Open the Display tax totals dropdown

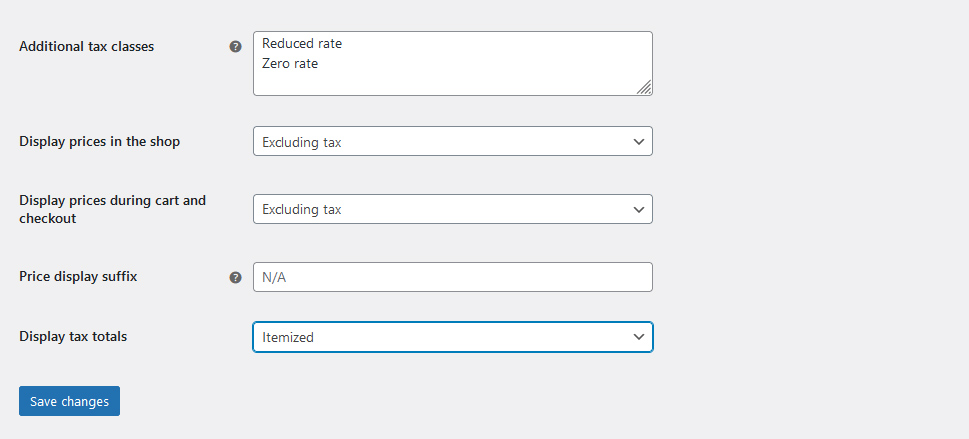coord(452,337)
